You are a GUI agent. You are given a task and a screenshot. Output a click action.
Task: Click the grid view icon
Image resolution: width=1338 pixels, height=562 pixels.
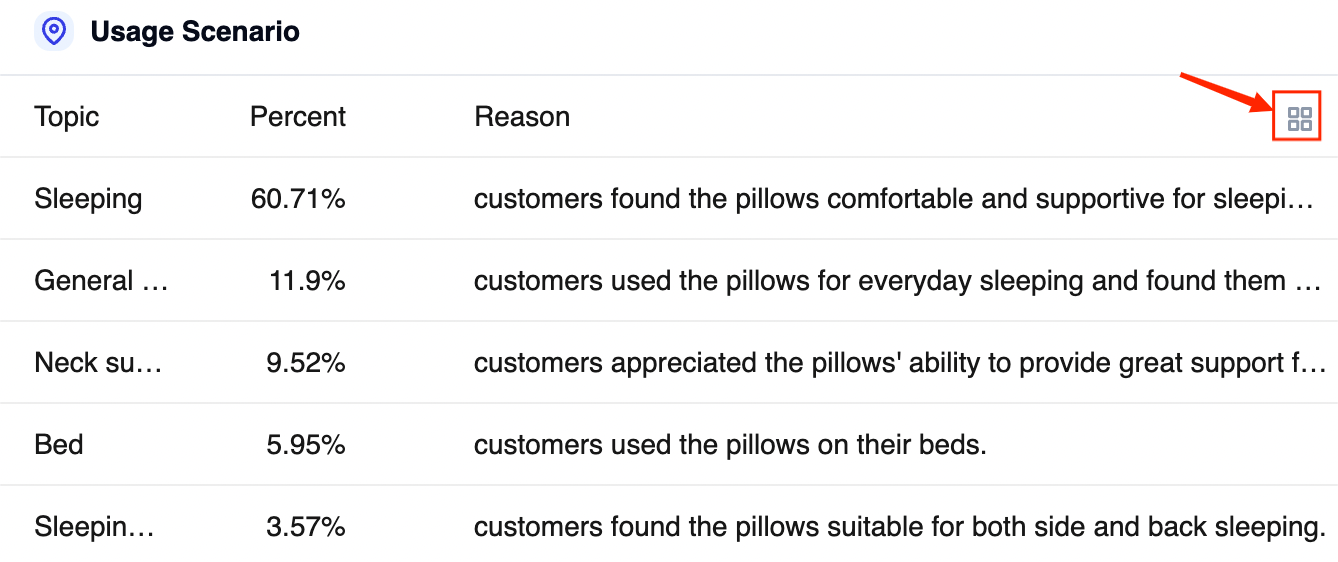click(1299, 120)
